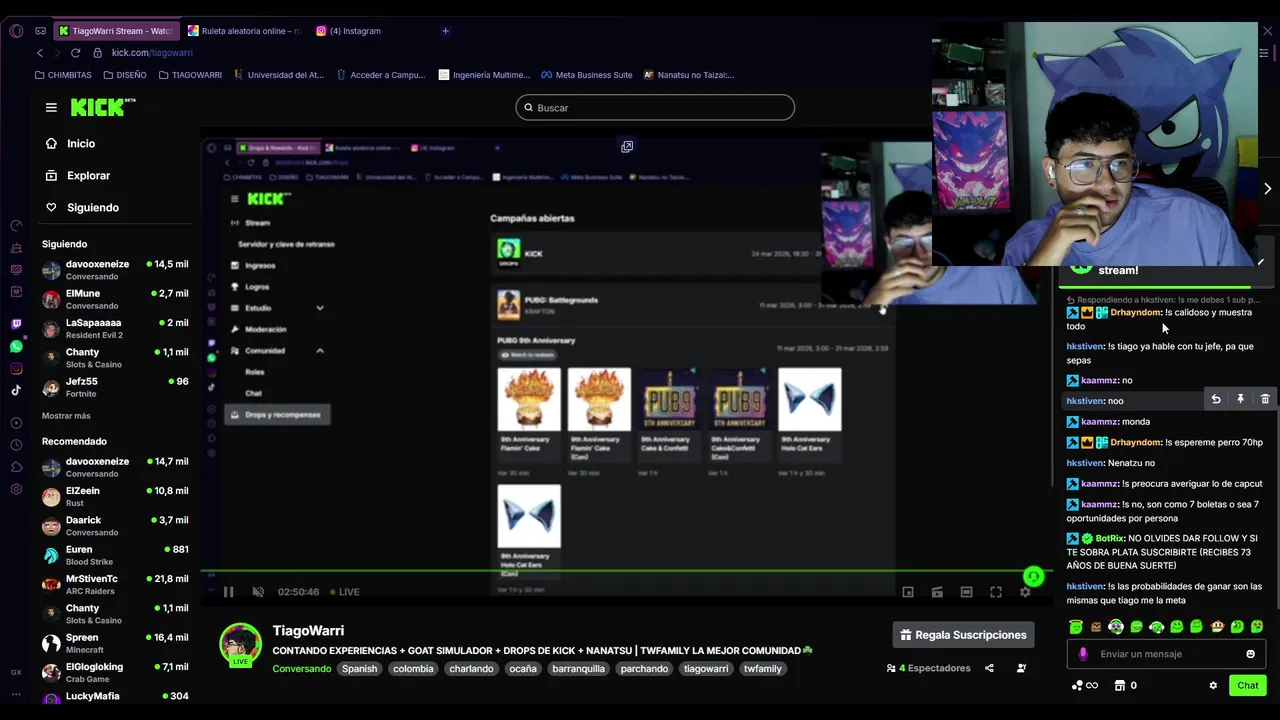This screenshot has width=1280, height=720.
Task: Open a new browser tab
Action: point(445,31)
